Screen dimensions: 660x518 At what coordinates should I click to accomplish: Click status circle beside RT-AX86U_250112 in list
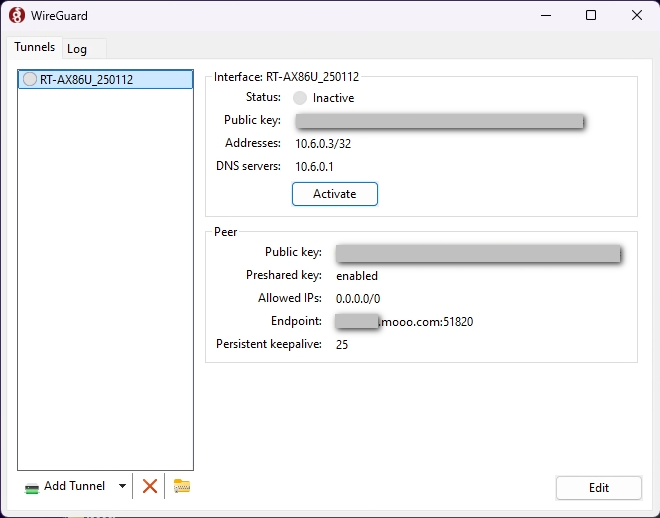29,80
